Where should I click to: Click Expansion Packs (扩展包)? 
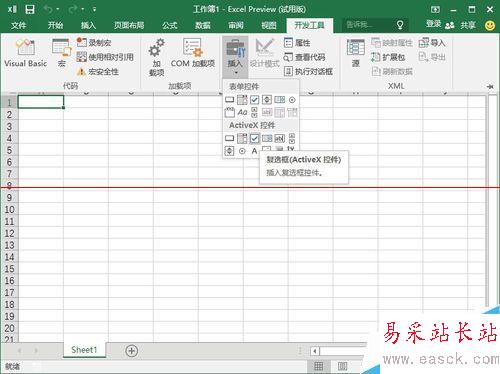point(388,57)
